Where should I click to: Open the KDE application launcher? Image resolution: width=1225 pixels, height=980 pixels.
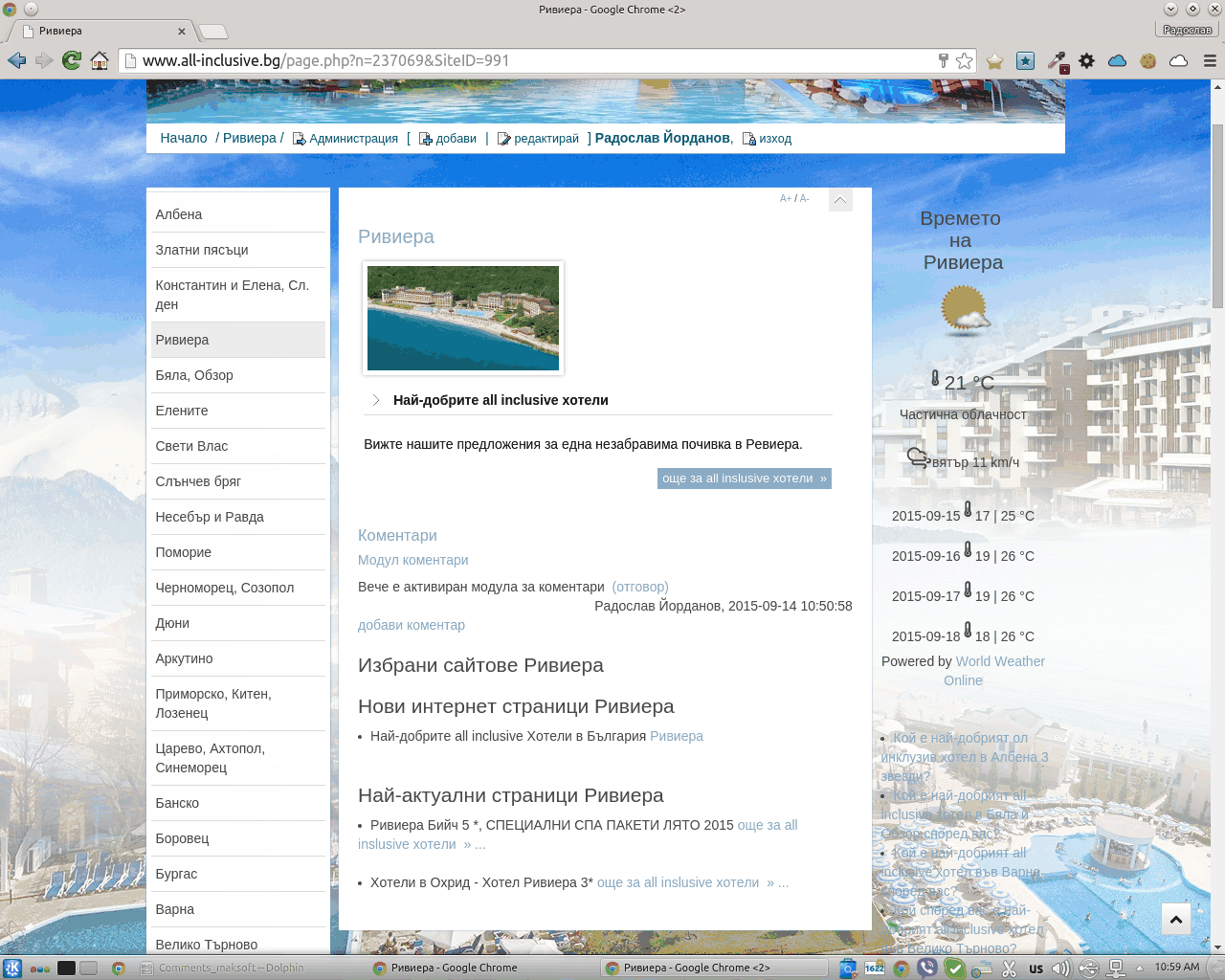(11, 968)
